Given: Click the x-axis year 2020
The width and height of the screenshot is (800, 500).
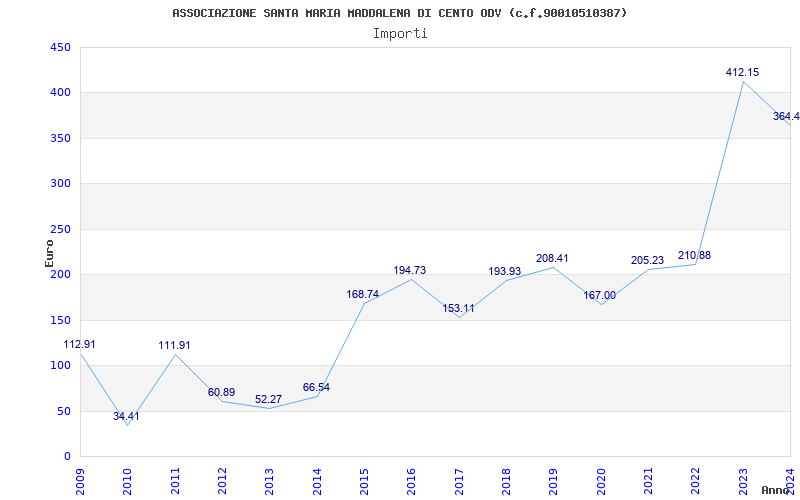Looking at the screenshot, I should pos(601,481).
